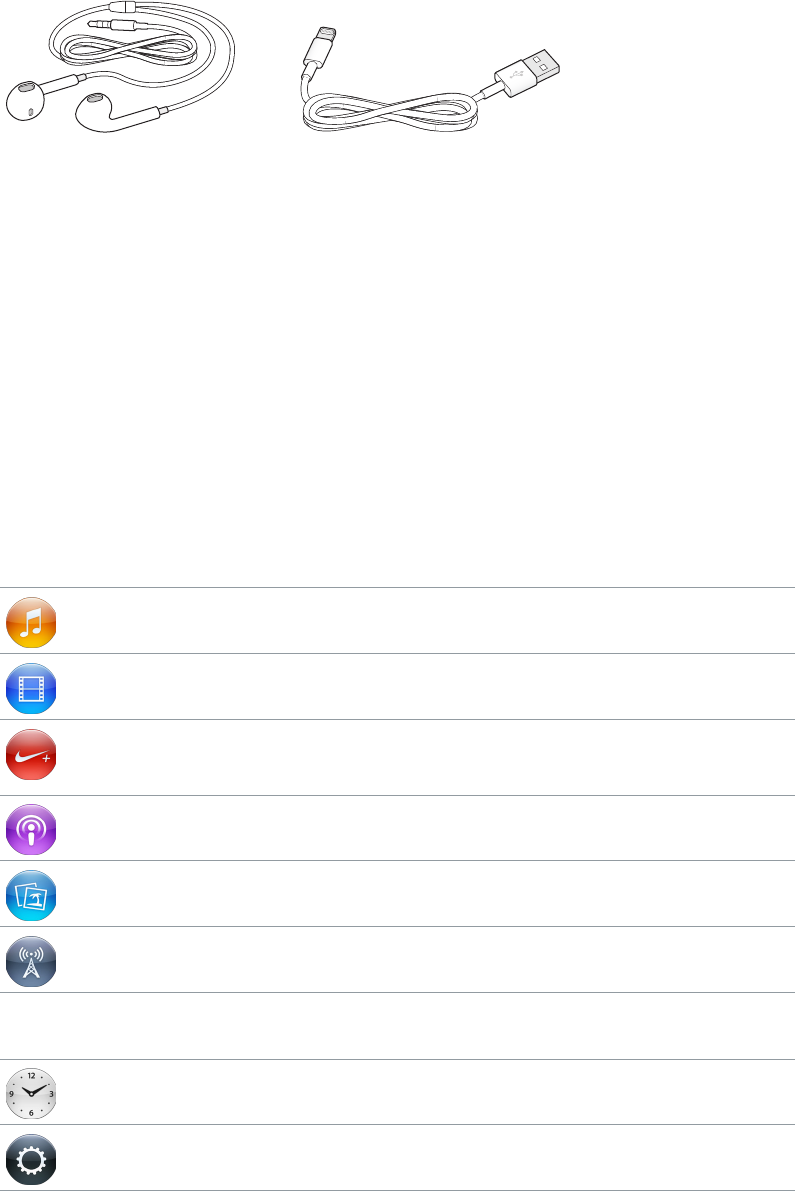Click the number 12 on clock icon
The width and height of the screenshot is (795, 1191).
31,1075
